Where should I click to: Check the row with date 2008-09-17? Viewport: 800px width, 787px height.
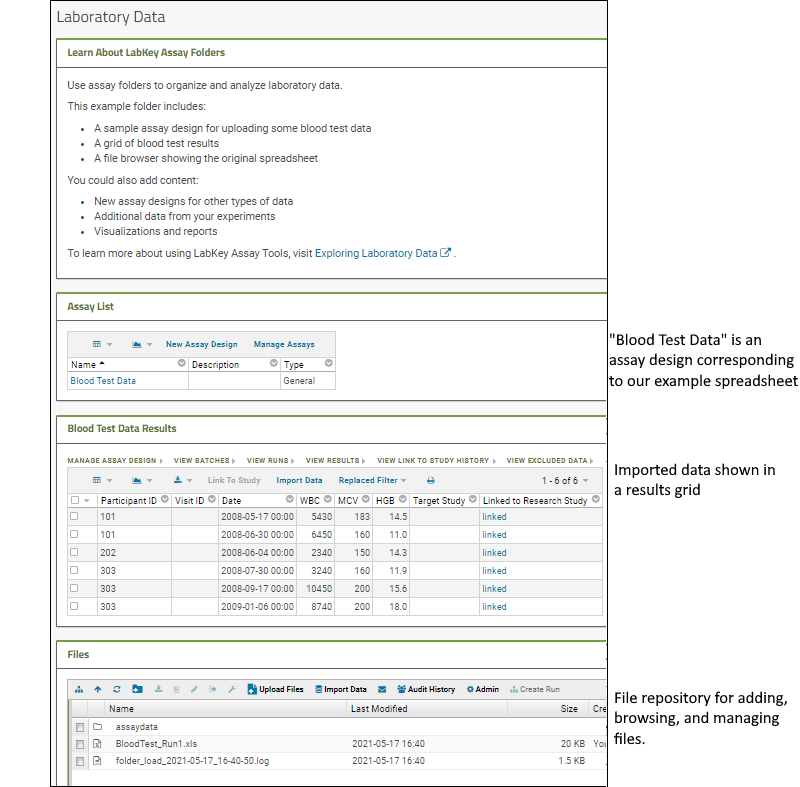coord(74,588)
